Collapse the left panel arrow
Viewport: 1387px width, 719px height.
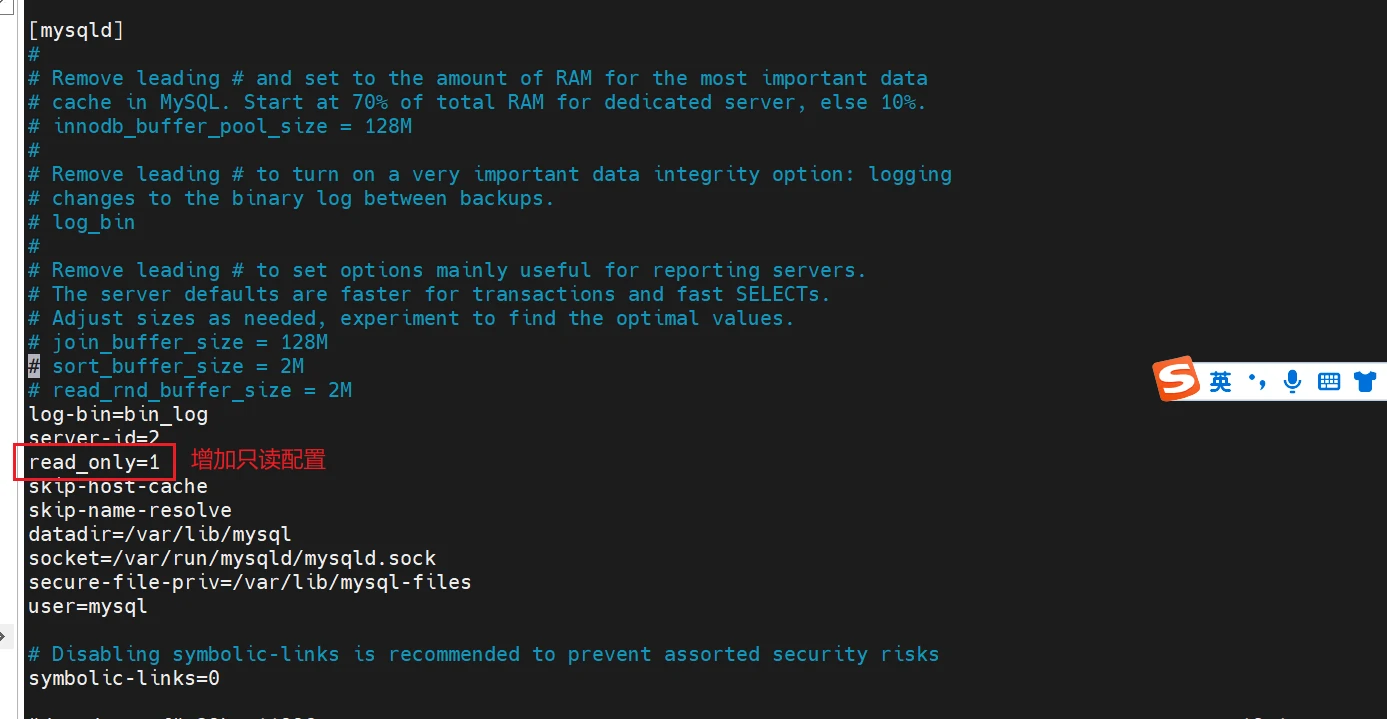(5, 634)
